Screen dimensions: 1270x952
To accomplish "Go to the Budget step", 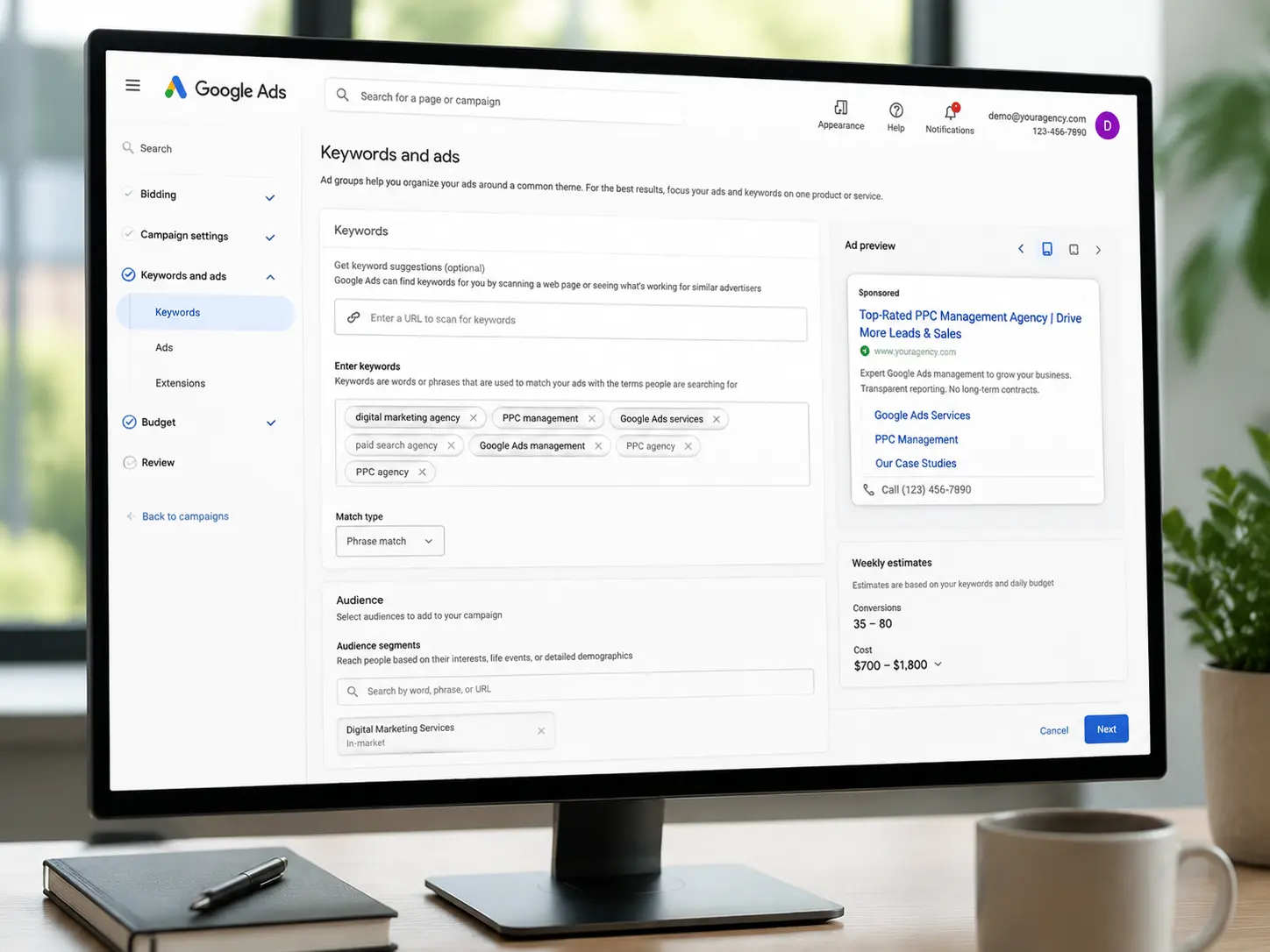I will pyautogui.click(x=158, y=423).
